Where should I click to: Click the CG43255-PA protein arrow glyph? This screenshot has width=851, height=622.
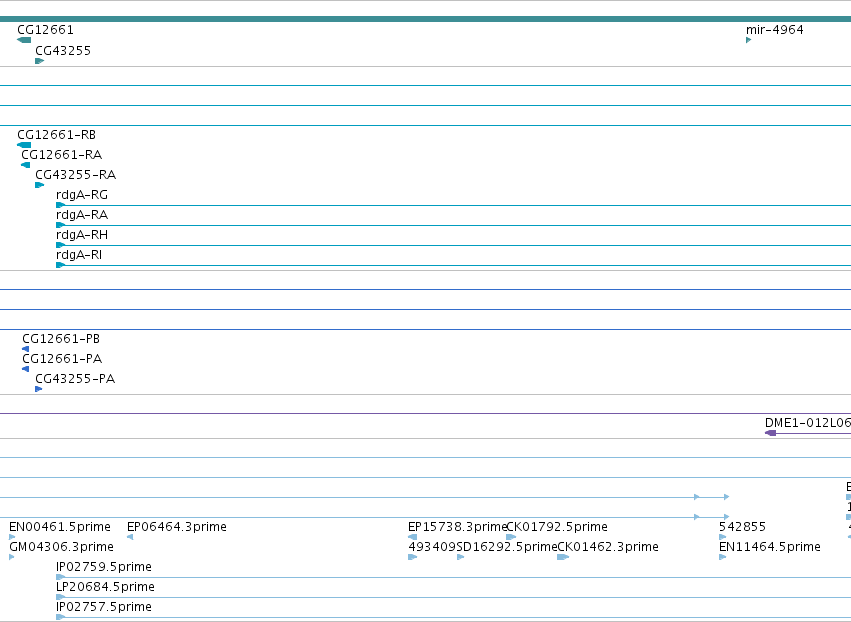39,389
